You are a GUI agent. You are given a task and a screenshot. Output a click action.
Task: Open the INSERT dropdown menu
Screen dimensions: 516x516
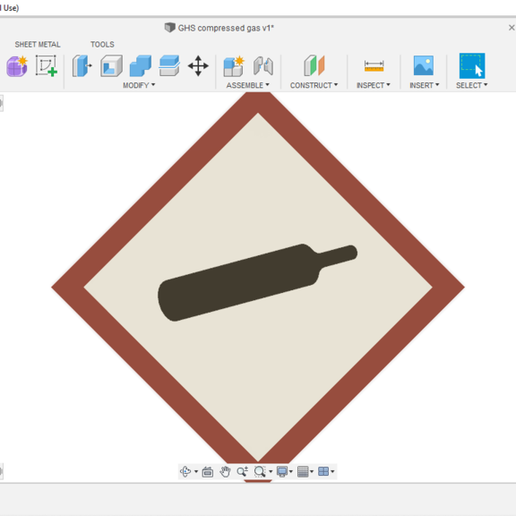point(424,85)
